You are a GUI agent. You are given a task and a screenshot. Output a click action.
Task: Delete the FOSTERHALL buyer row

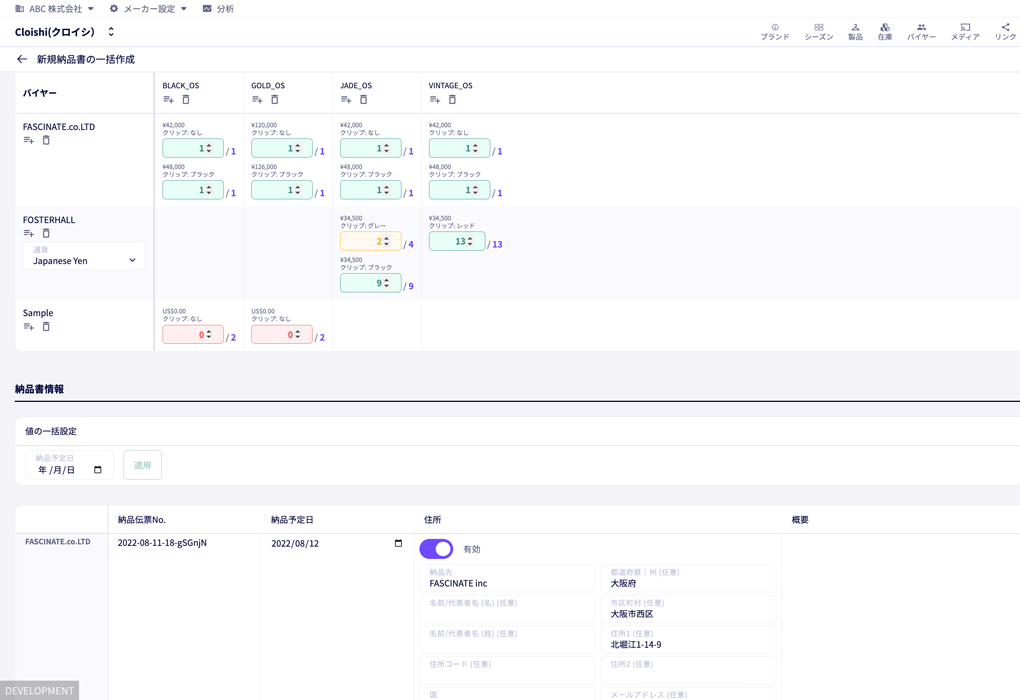tap(46, 234)
